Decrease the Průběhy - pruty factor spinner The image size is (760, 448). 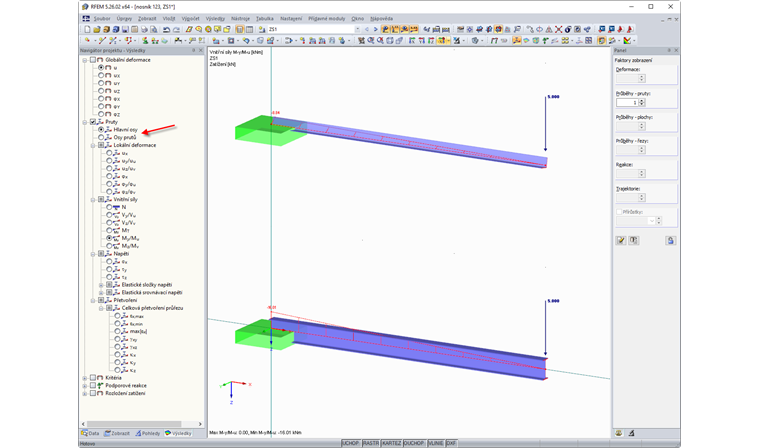click(642, 104)
